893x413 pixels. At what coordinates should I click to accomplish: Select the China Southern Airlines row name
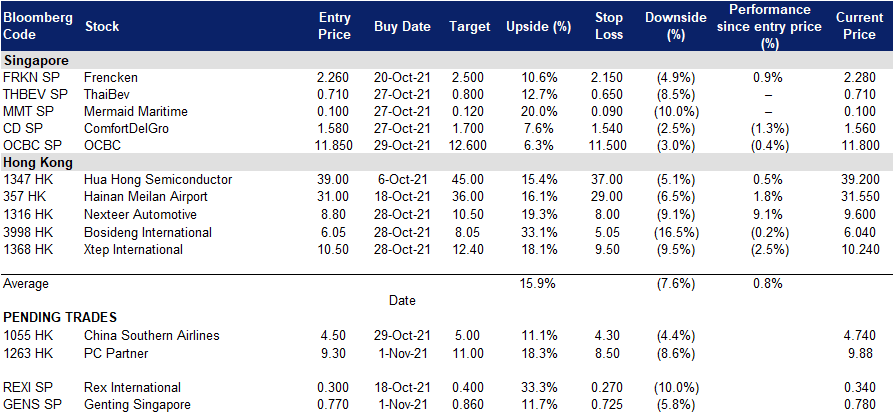click(x=151, y=335)
